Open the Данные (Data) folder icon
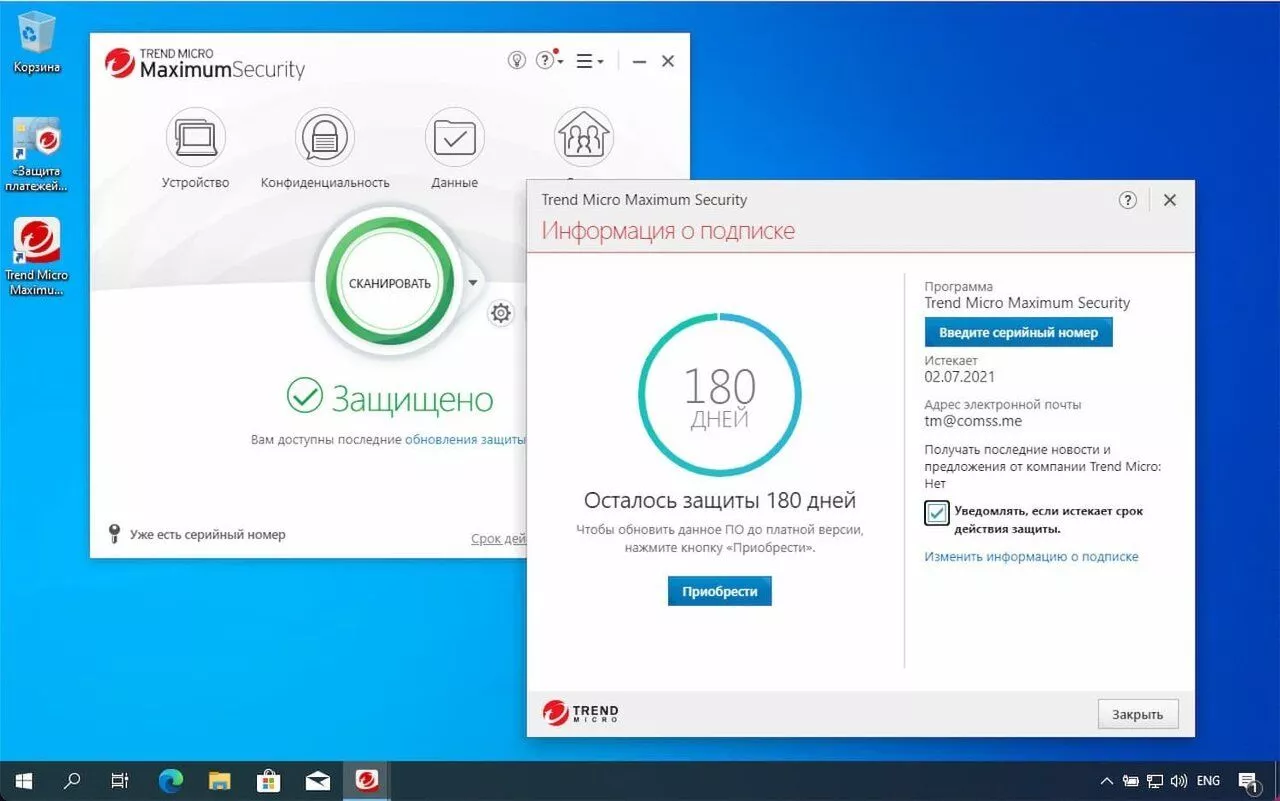1280x801 pixels. tap(455, 137)
